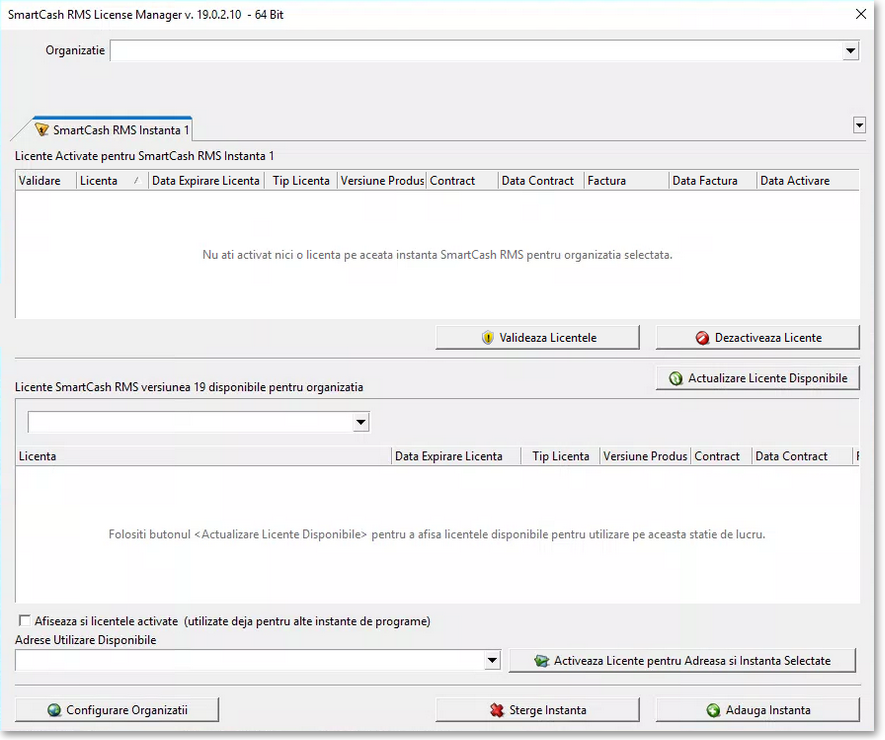The width and height of the screenshot is (885, 740).
Task: Enable Afiseaza si licentele activate checkbox
Action: [x=24, y=620]
